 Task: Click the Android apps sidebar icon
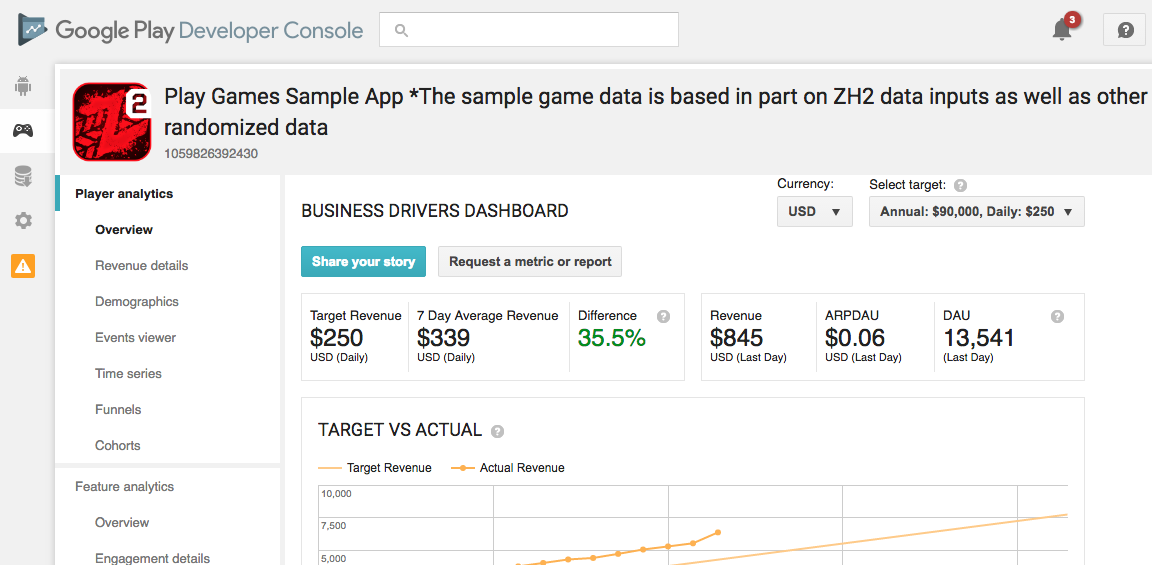(x=22, y=86)
